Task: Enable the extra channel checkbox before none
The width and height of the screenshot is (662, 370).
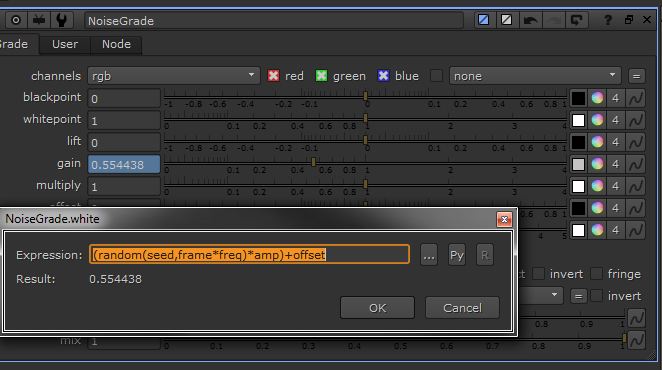Action: click(x=436, y=76)
